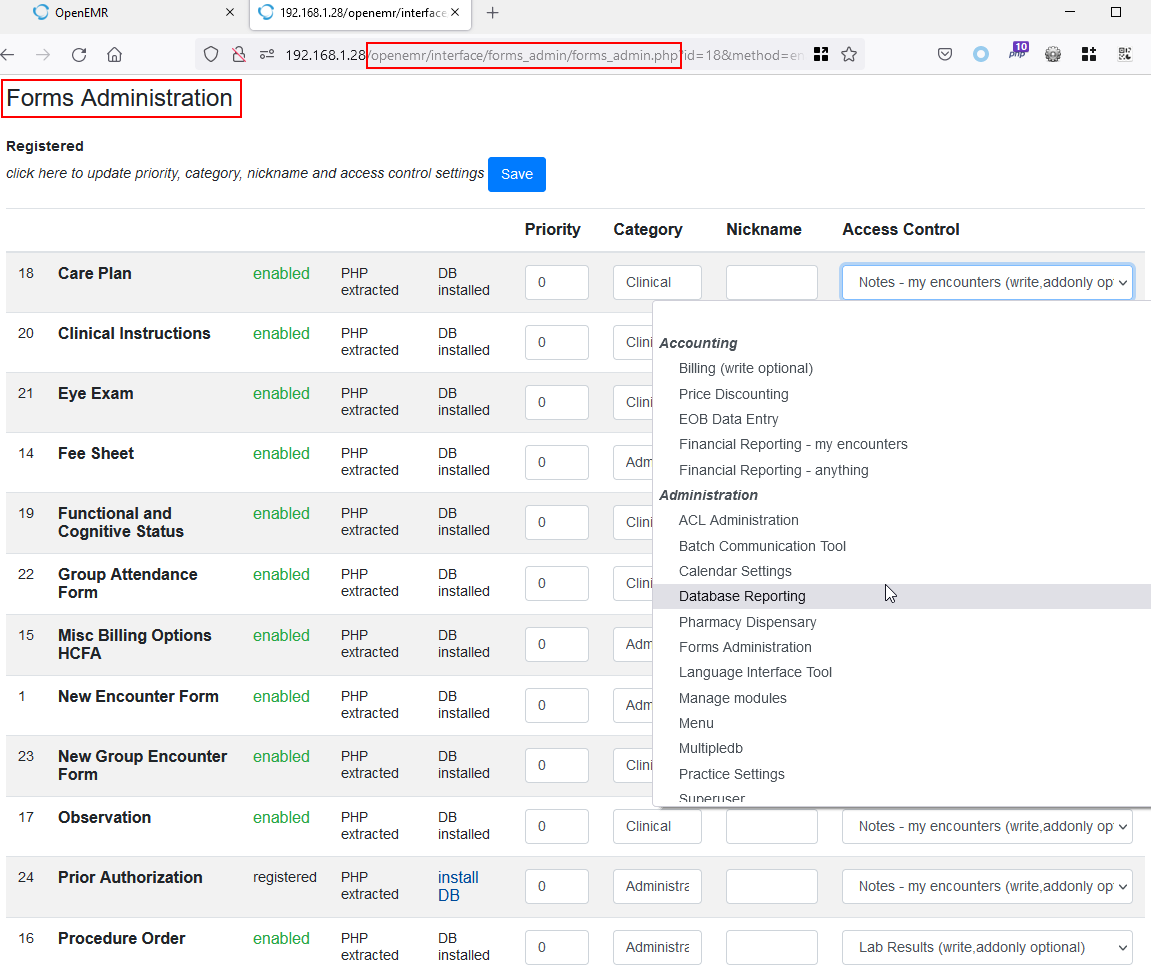Open site permissions icon in address bar
1151x967 pixels.
266,54
